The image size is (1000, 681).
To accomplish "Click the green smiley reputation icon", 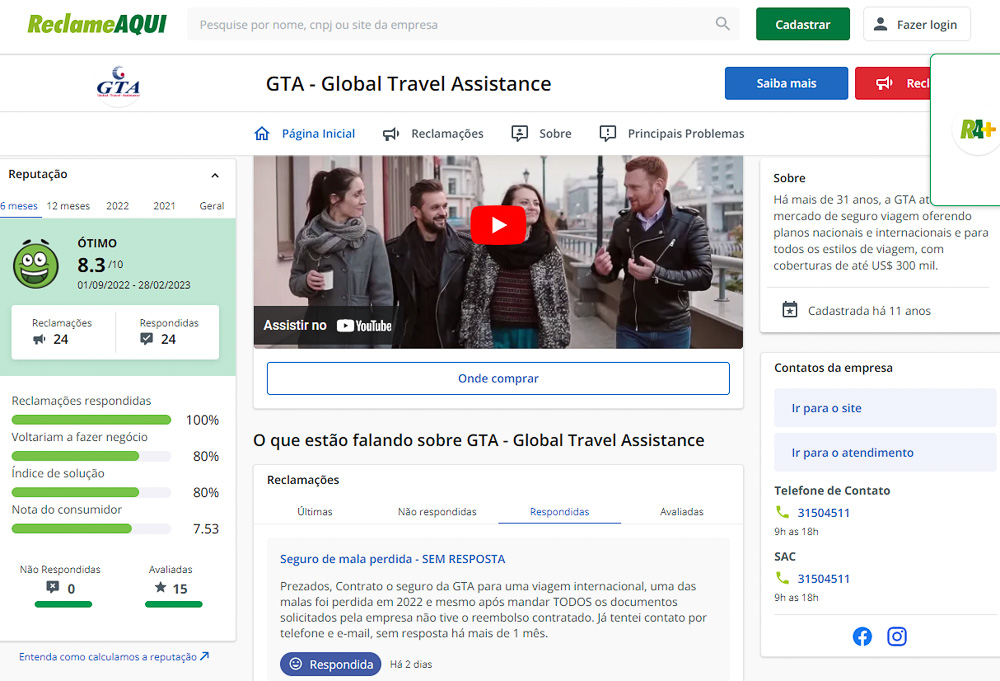I will click(x=36, y=264).
